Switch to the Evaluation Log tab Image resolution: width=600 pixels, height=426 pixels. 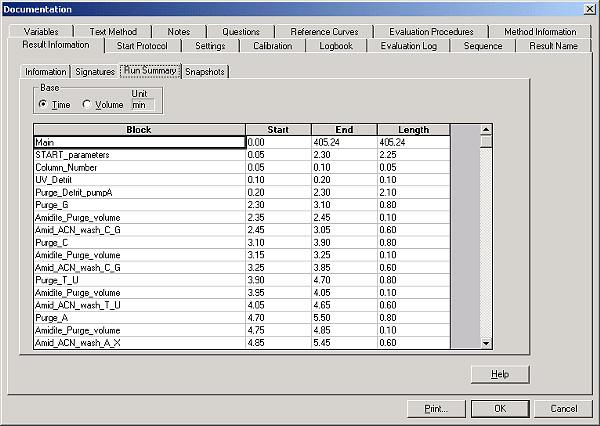click(x=408, y=46)
